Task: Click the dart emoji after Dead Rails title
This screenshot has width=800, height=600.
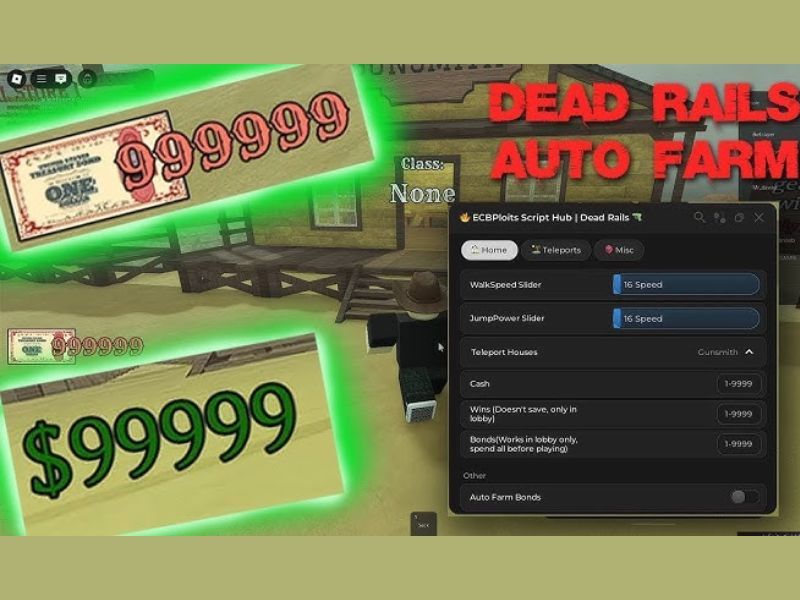Action: (x=637, y=215)
